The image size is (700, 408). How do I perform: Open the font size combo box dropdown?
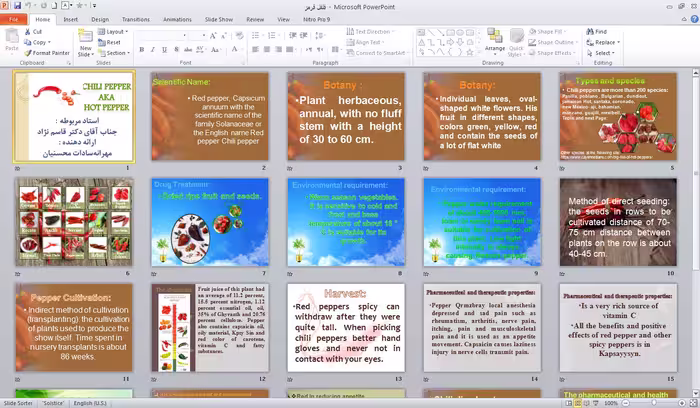204,35
